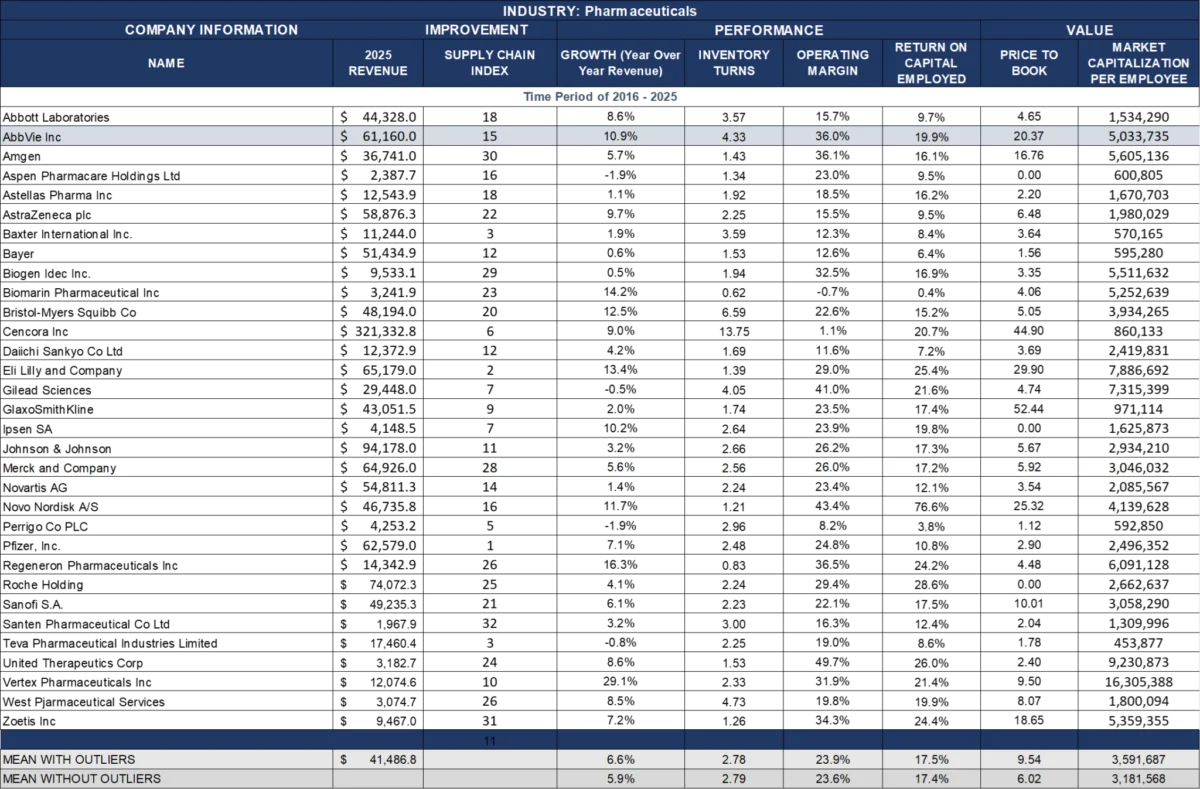The image size is (1200, 789).
Task: Select Eli Lilly market cap 7,886,692
Action: tap(1139, 370)
